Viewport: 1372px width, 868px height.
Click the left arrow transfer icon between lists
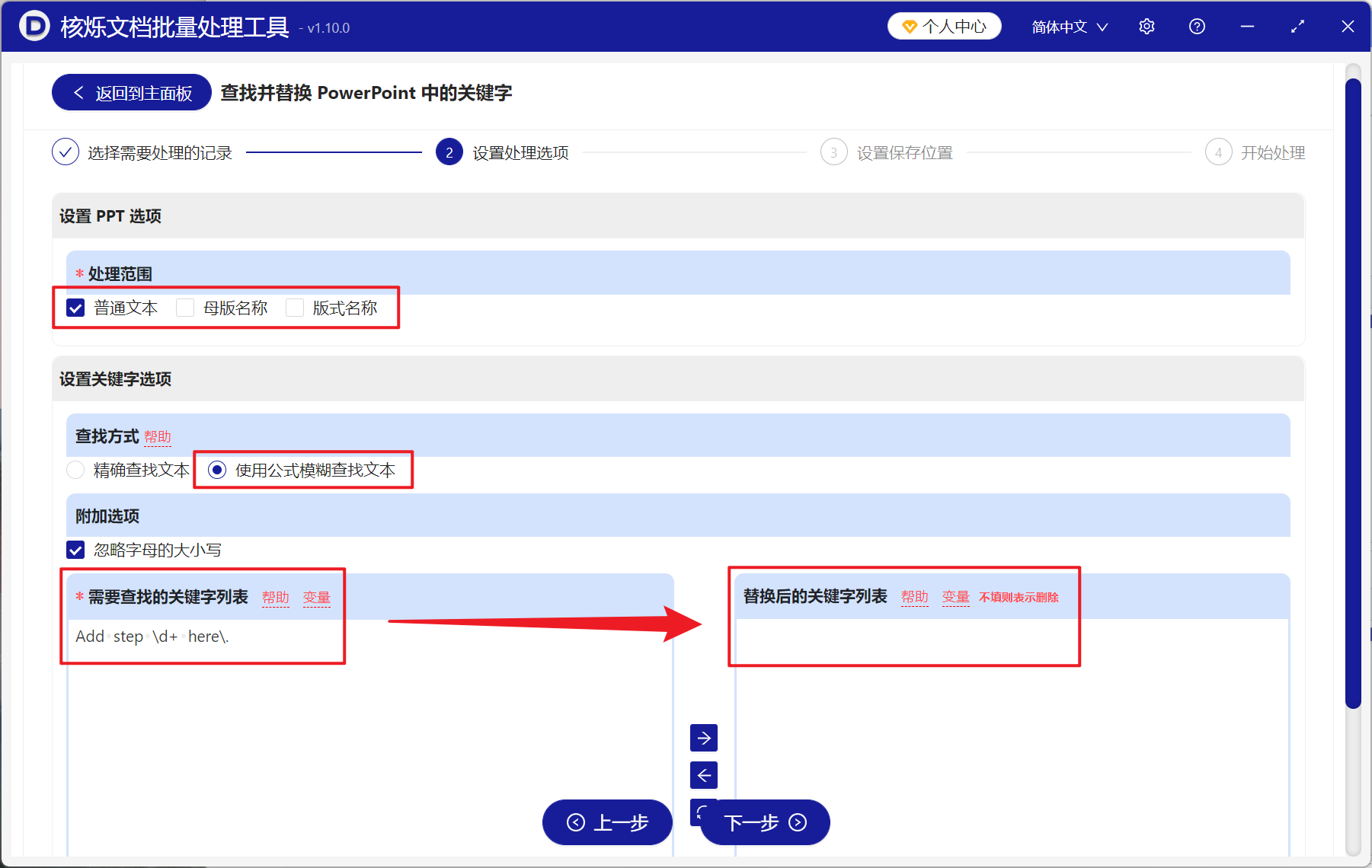703,775
